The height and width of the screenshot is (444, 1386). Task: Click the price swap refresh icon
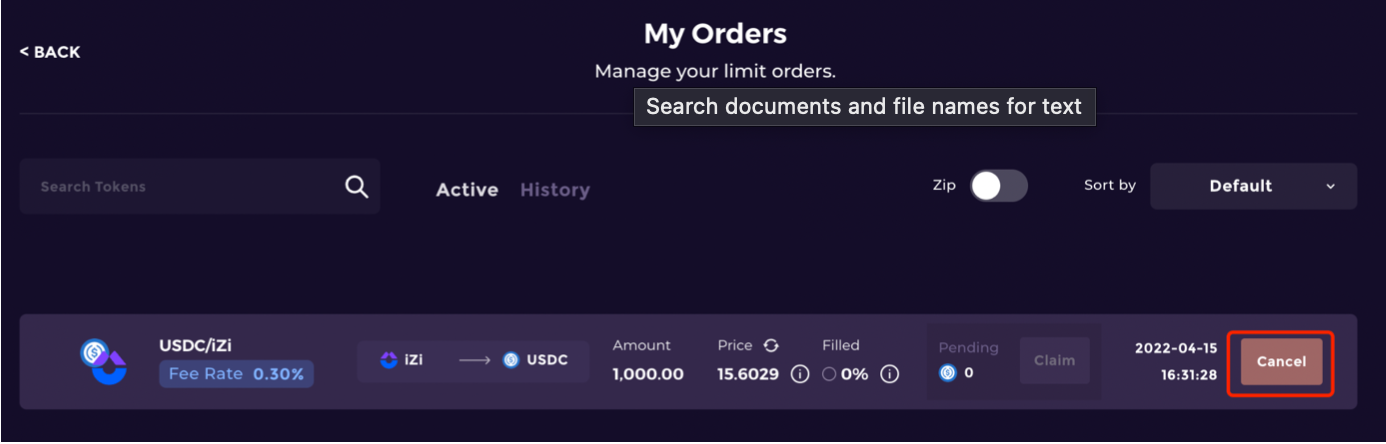coord(771,345)
